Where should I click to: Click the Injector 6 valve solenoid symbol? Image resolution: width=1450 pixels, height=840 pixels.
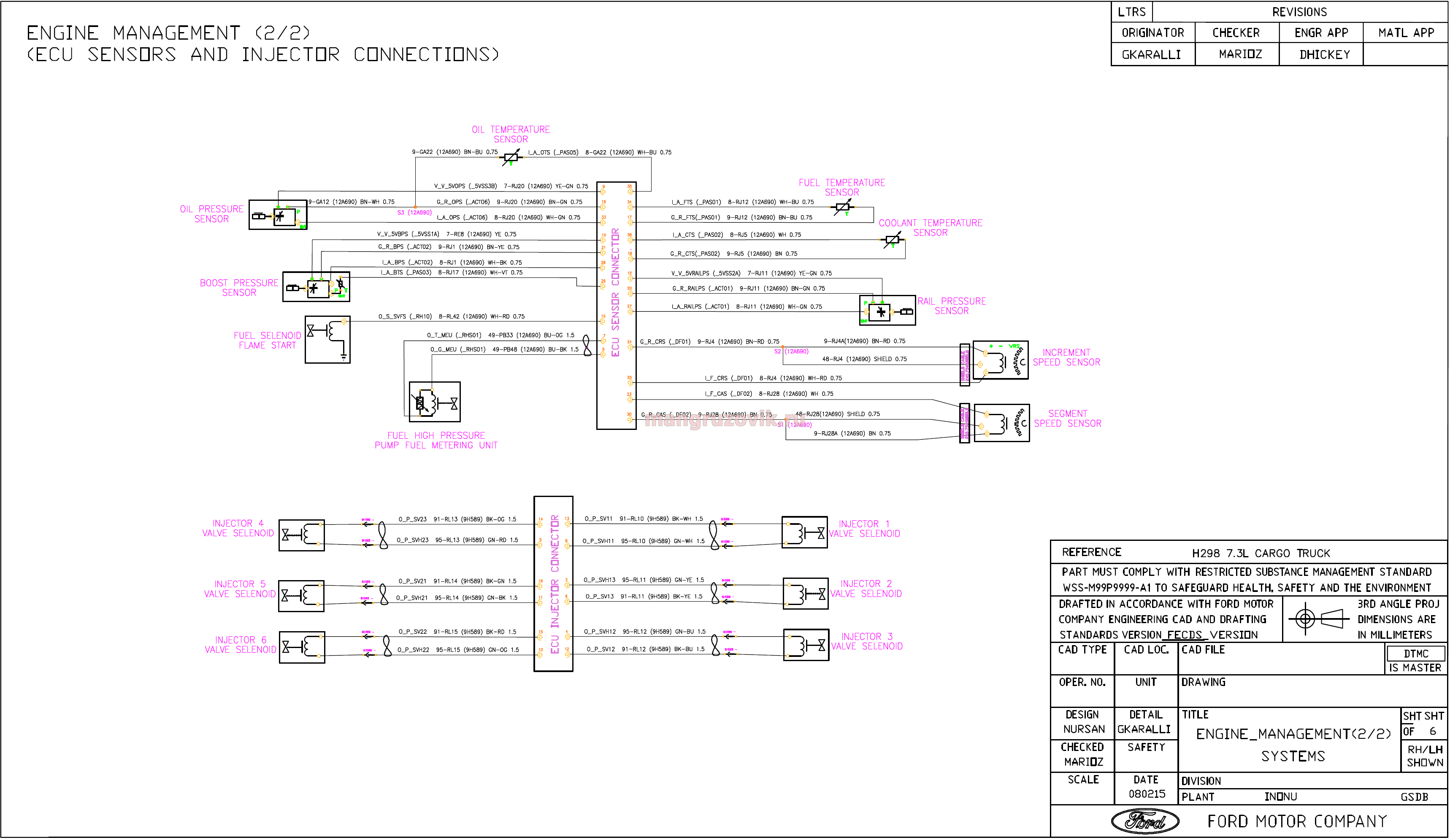point(302,648)
